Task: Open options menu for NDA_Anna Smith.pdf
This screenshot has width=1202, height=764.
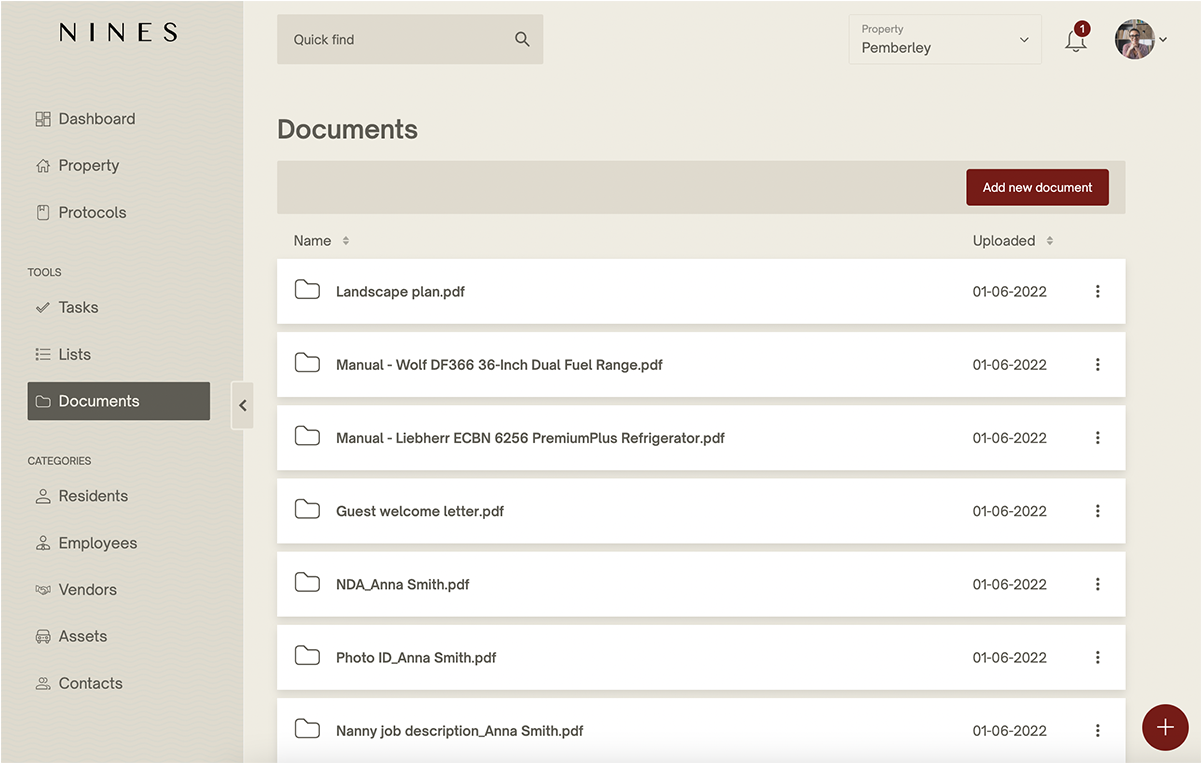Action: tap(1097, 584)
